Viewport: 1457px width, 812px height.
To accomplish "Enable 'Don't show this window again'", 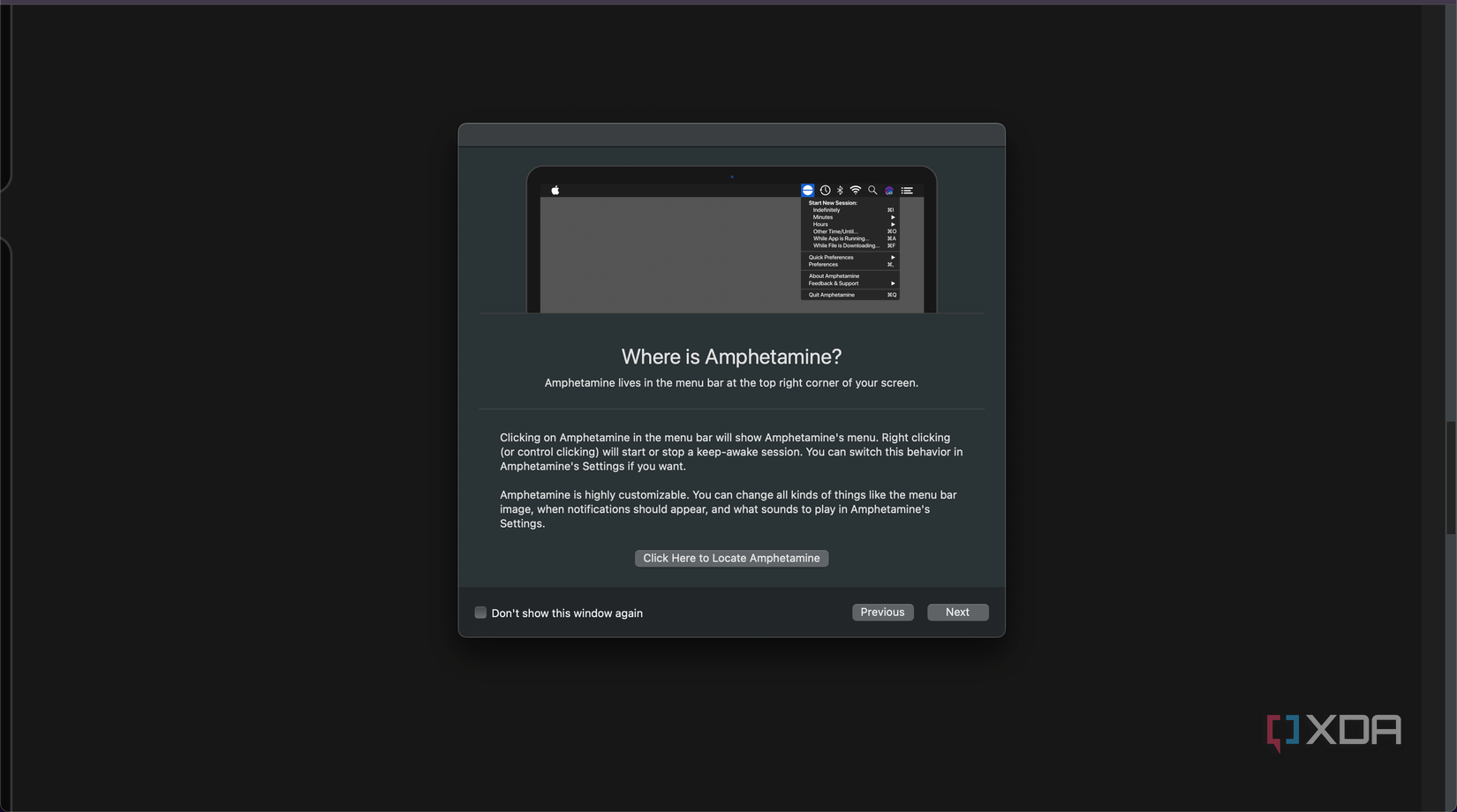I will 480,612.
